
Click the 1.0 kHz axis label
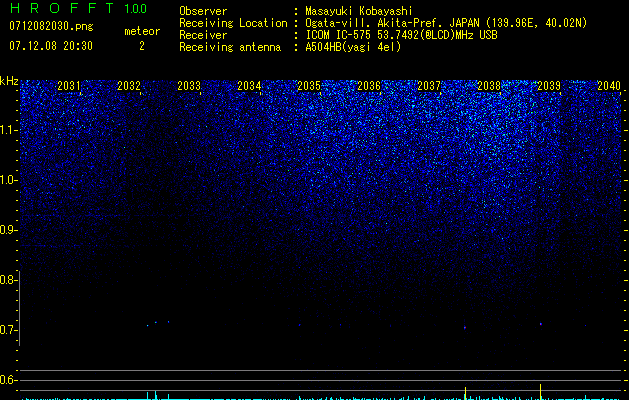[x=7, y=180]
